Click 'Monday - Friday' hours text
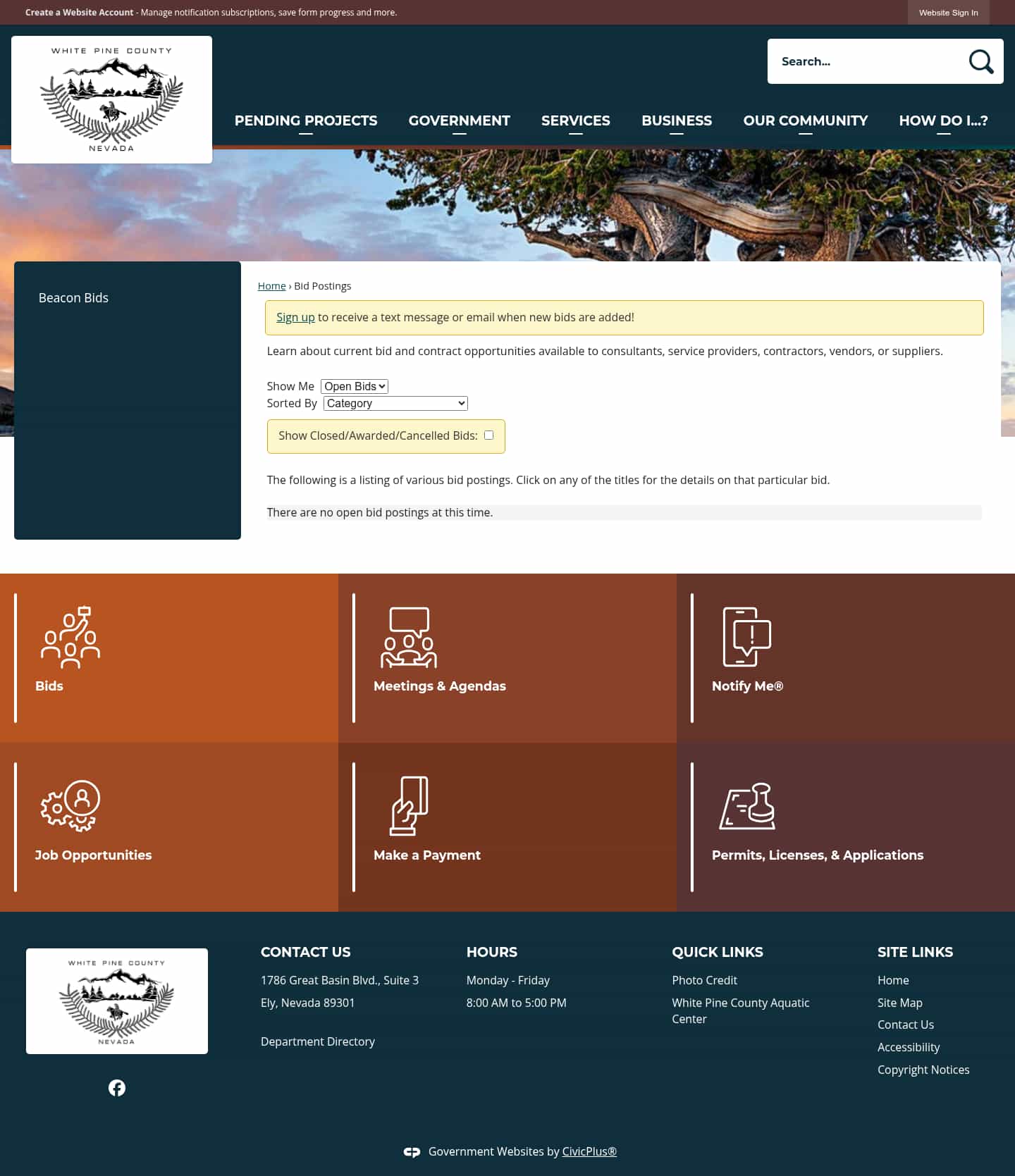Image resolution: width=1015 pixels, height=1176 pixels. pyautogui.click(x=508, y=981)
